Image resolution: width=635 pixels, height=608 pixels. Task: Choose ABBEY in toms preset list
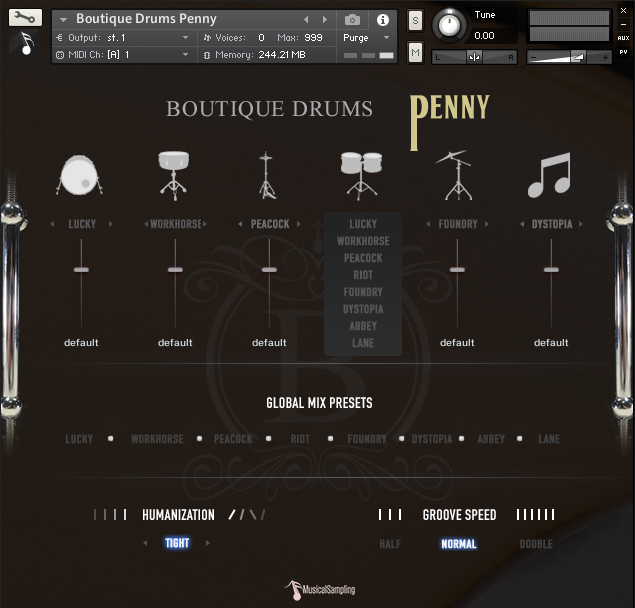pos(363,326)
